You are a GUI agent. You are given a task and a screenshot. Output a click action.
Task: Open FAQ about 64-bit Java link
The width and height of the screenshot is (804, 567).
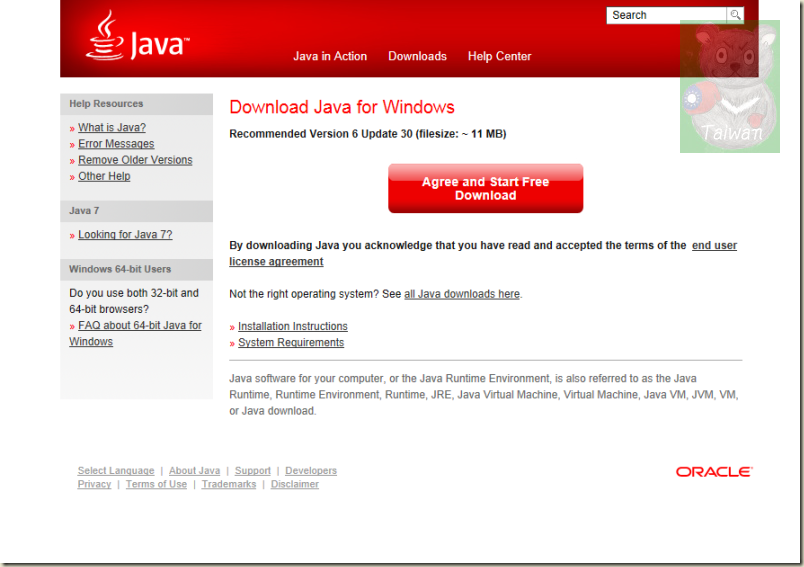point(135,333)
